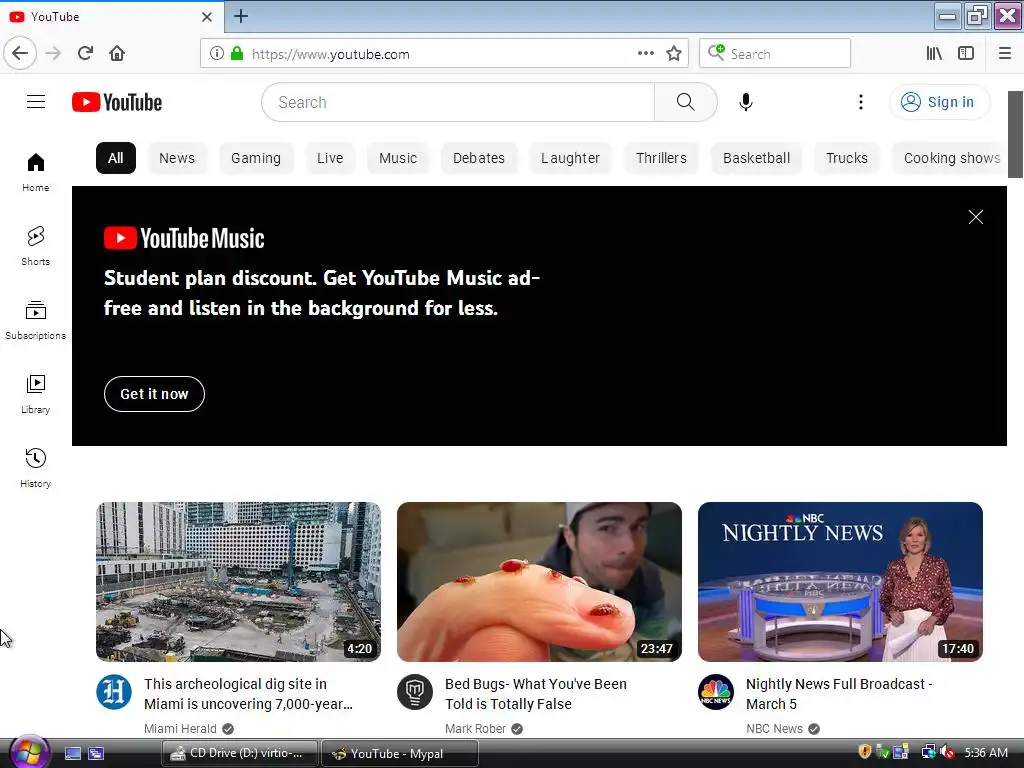Screen dimensions: 1024x768
Task: Go to browser home page
Action: [x=117, y=54]
